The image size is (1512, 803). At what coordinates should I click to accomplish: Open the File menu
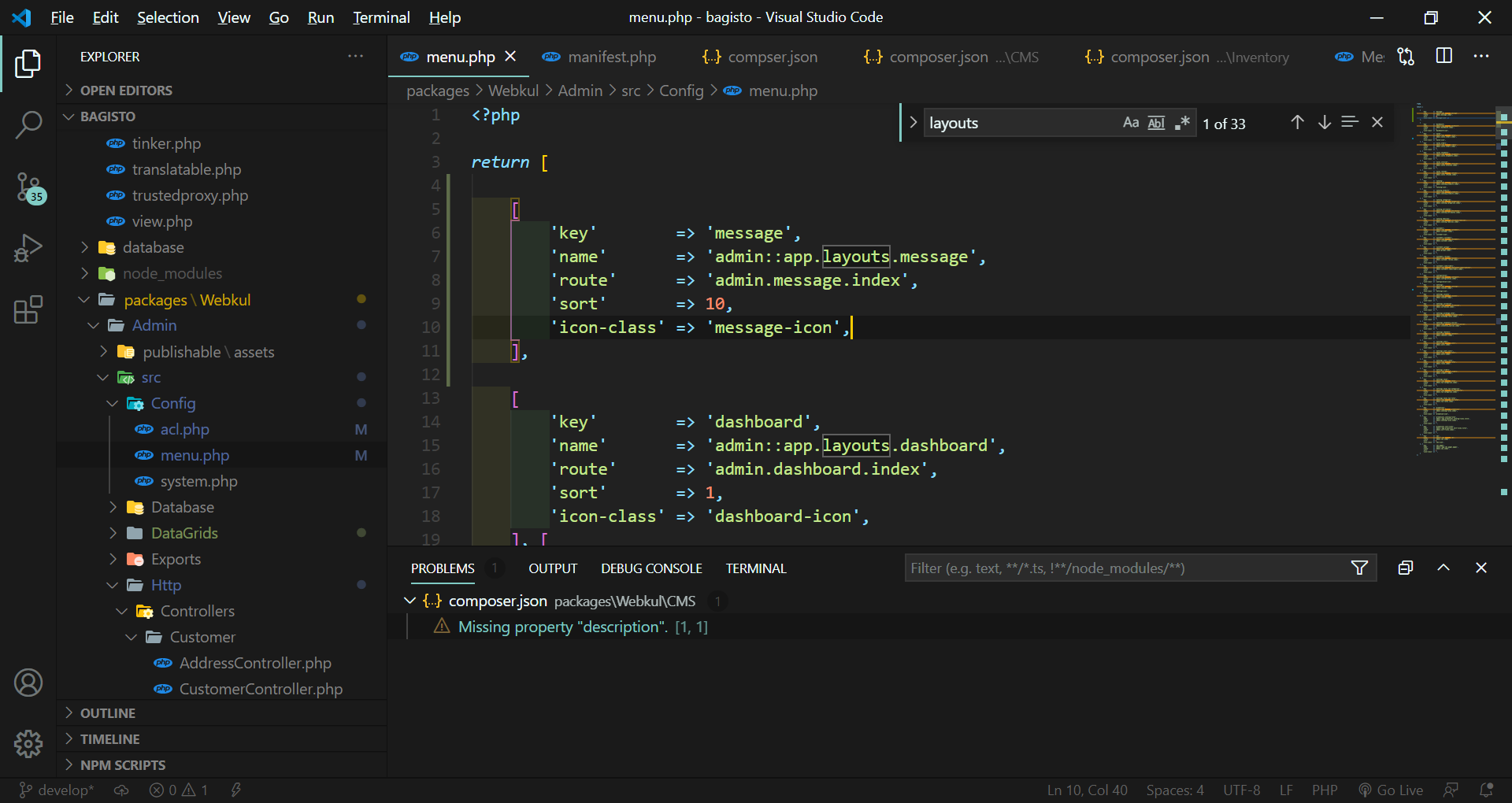click(x=61, y=17)
